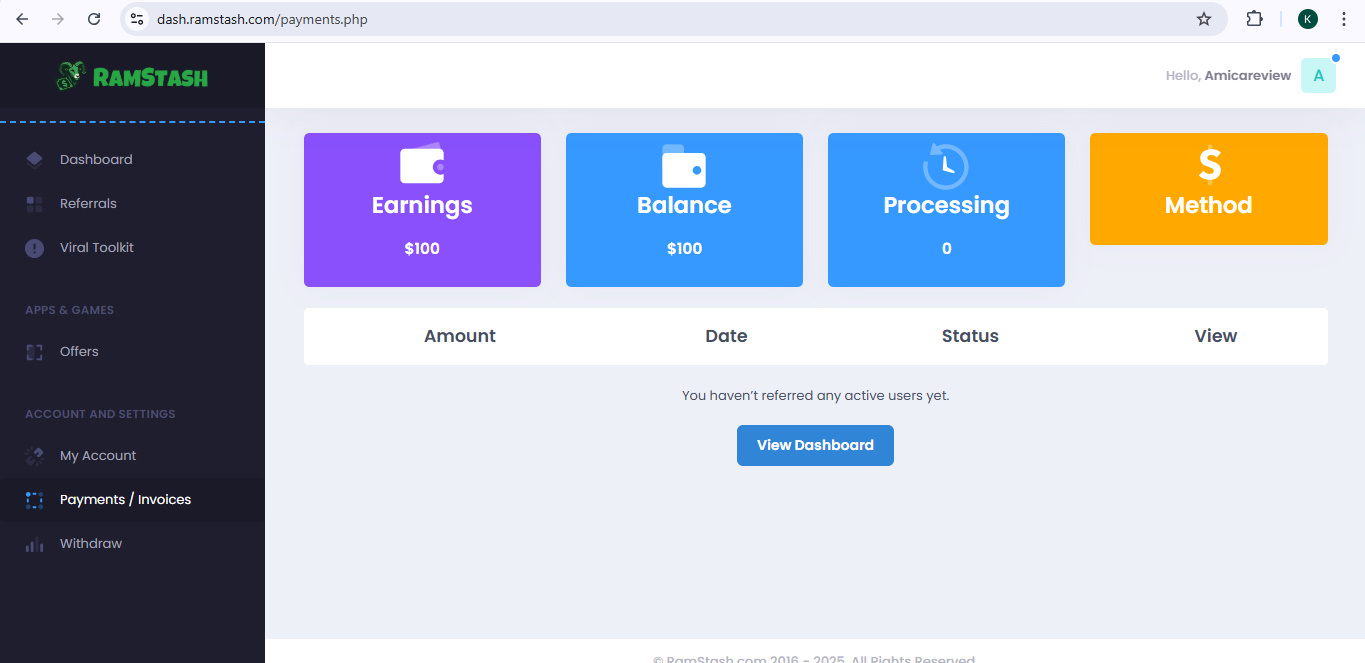This screenshot has height=663, width=1365.
Task: Click the Offers icon in sidebar
Action: [x=34, y=352]
